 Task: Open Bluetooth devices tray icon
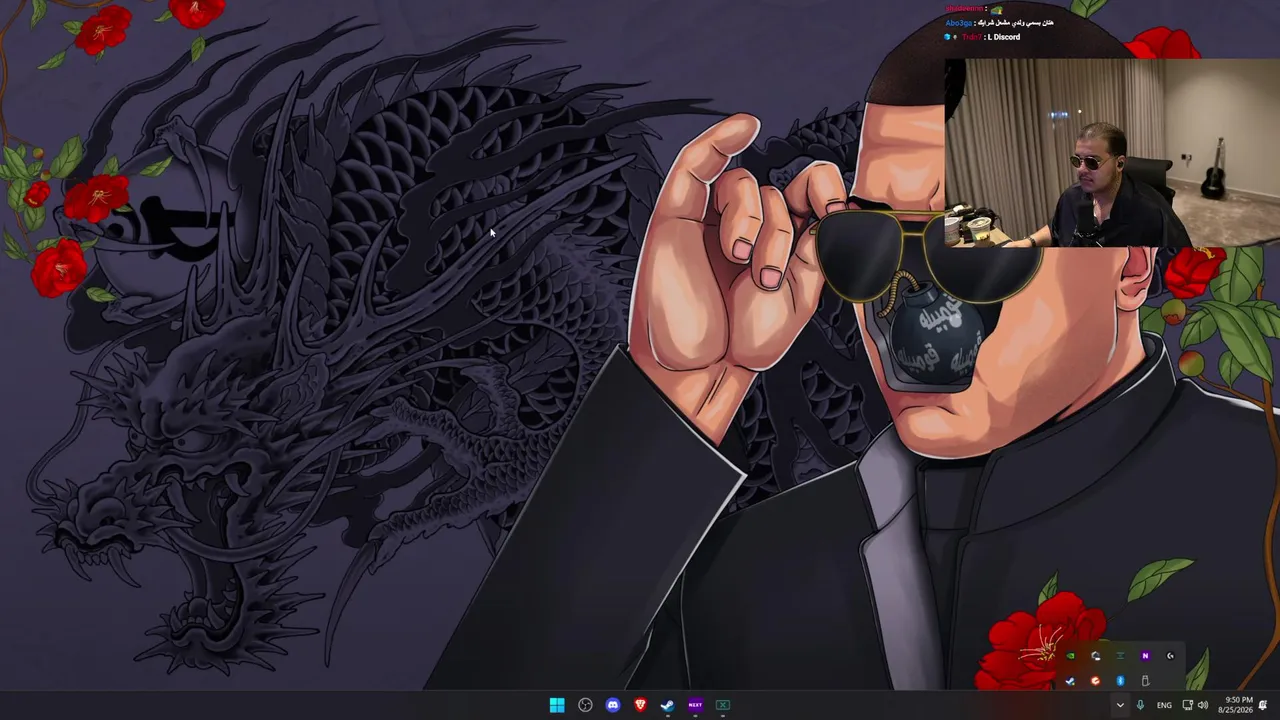[x=1120, y=681]
